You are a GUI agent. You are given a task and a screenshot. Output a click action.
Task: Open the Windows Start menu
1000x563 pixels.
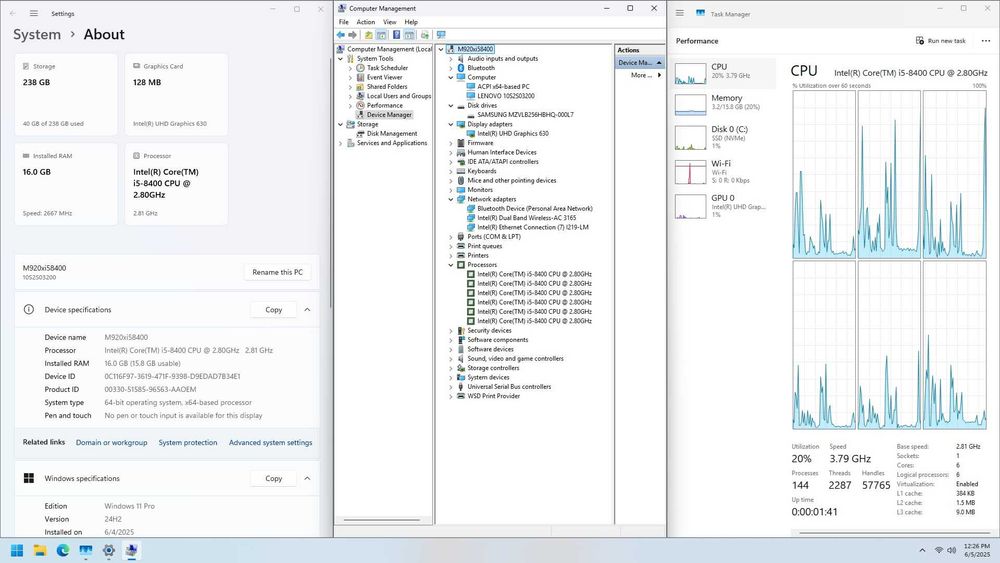point(17,550)
